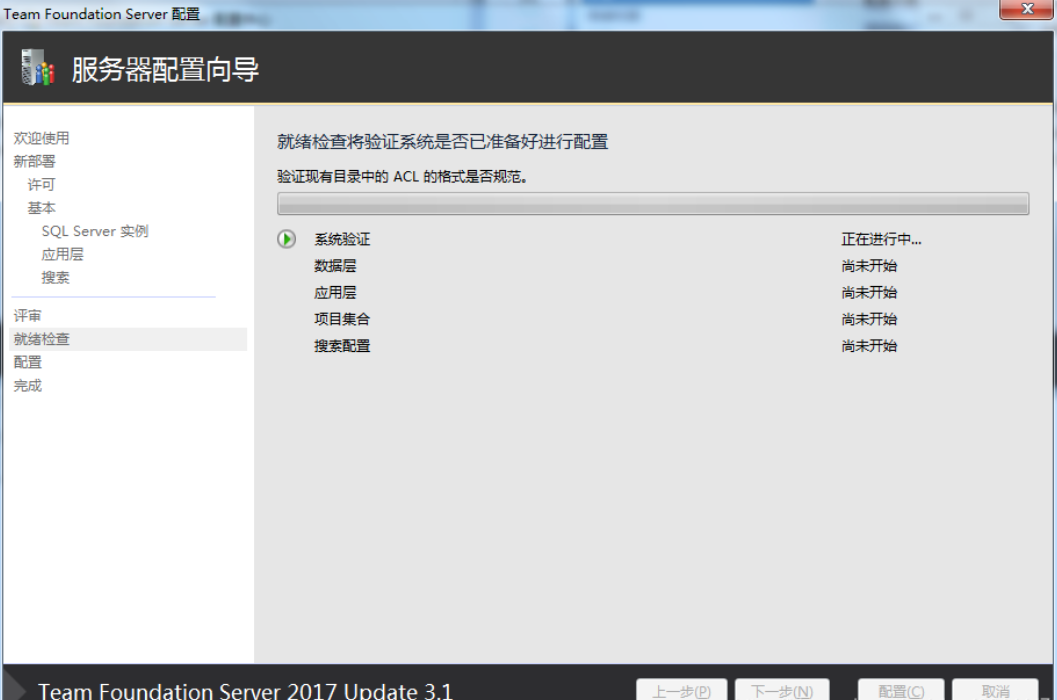Click the 搜索配置 check row label
Screen dimensions: 1057x700
pyautogui.click(x=342, y=346)
